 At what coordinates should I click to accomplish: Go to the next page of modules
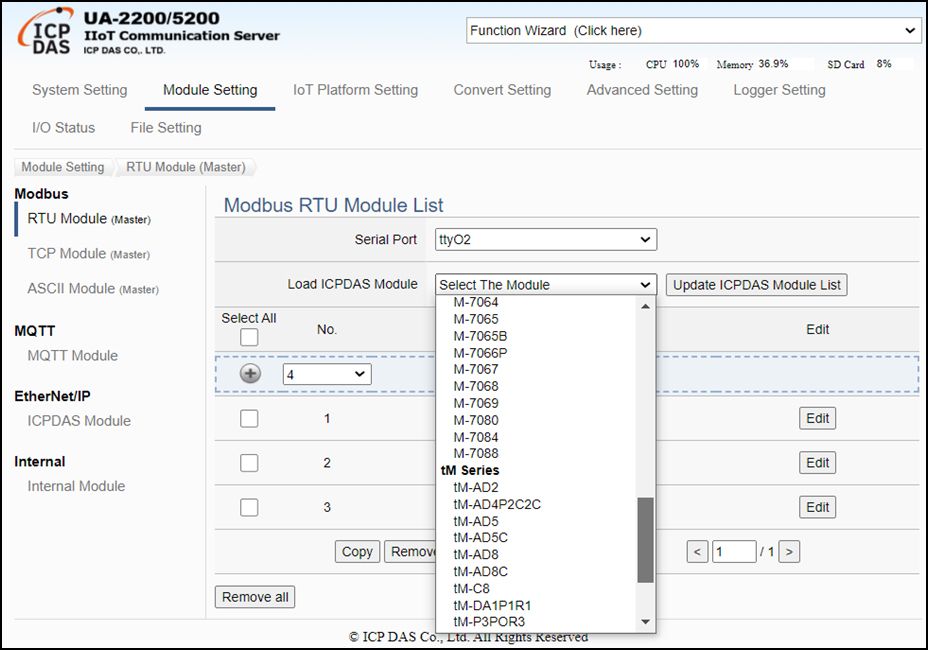coord(789,552)
